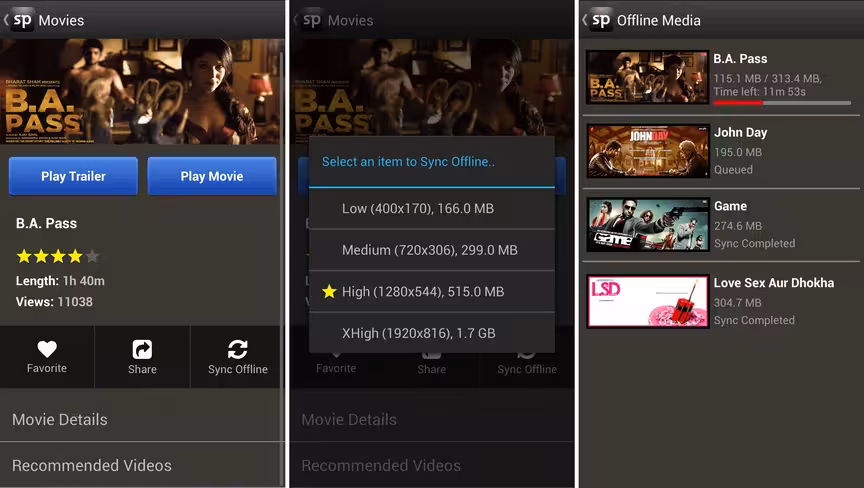Click Play Trailer button

[73, 176]
